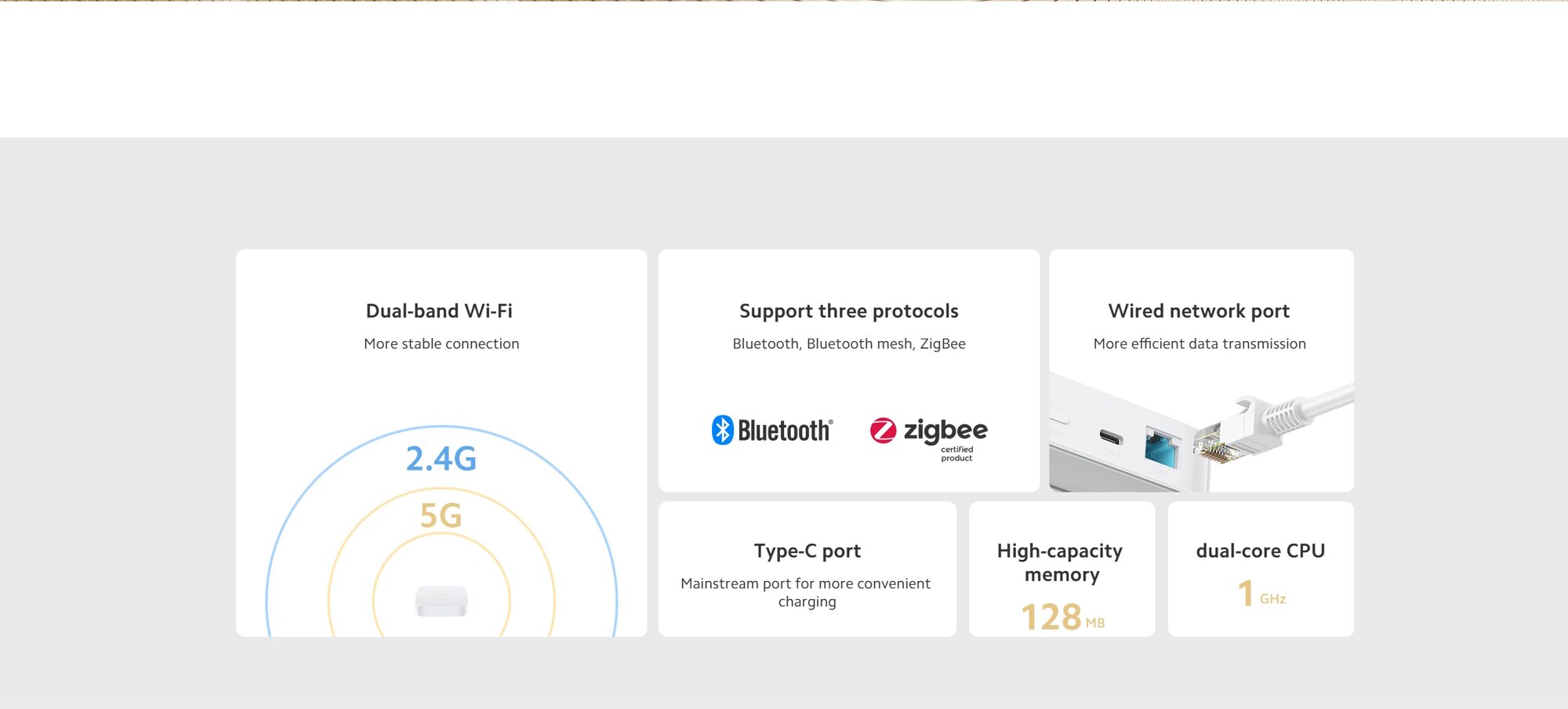The image size is (1568, 709).
Task: Click the Wired network port heading
Action: click(x=1199, y=311)
